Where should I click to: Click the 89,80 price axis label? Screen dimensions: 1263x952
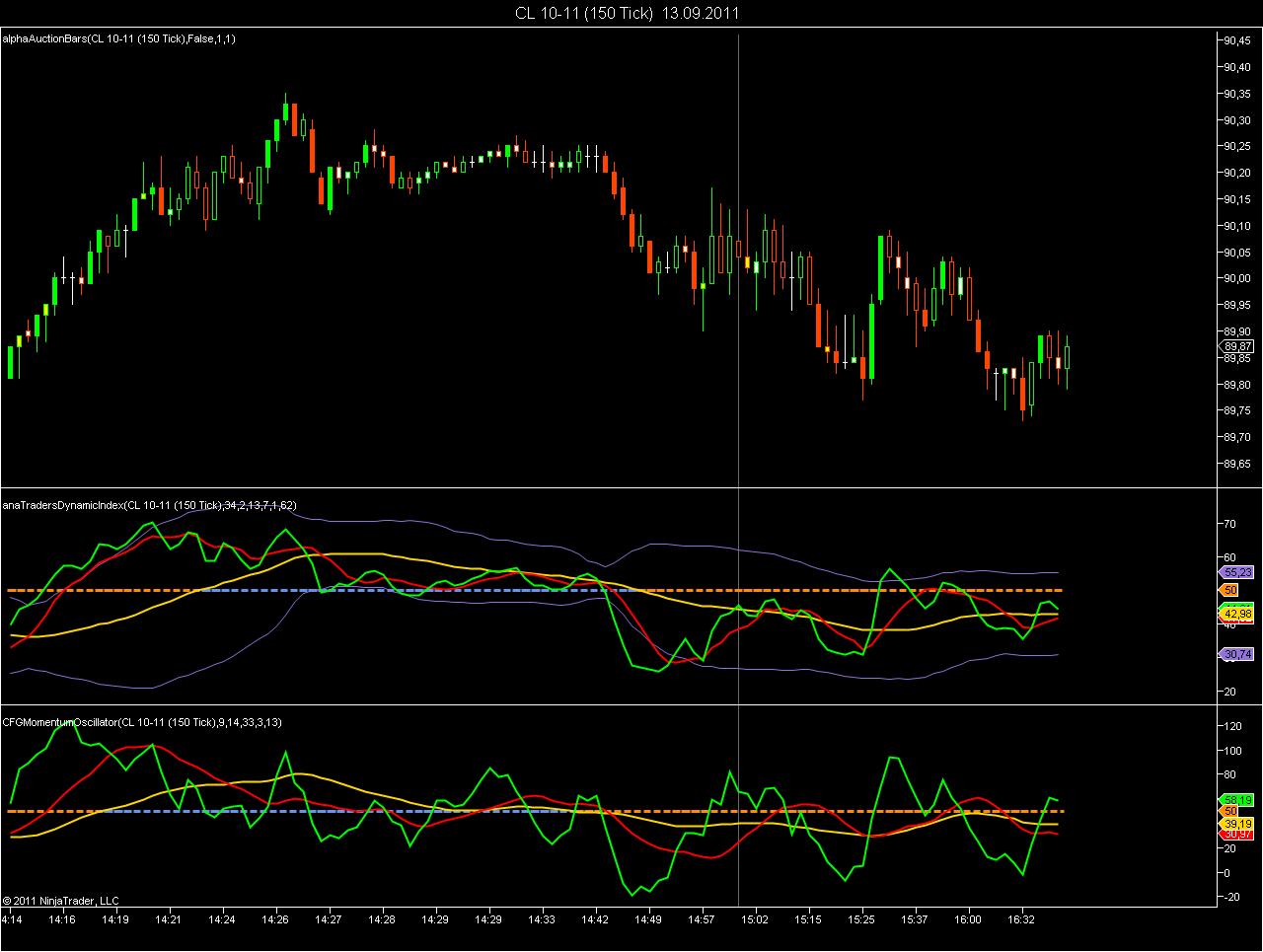pos(1237,385)
